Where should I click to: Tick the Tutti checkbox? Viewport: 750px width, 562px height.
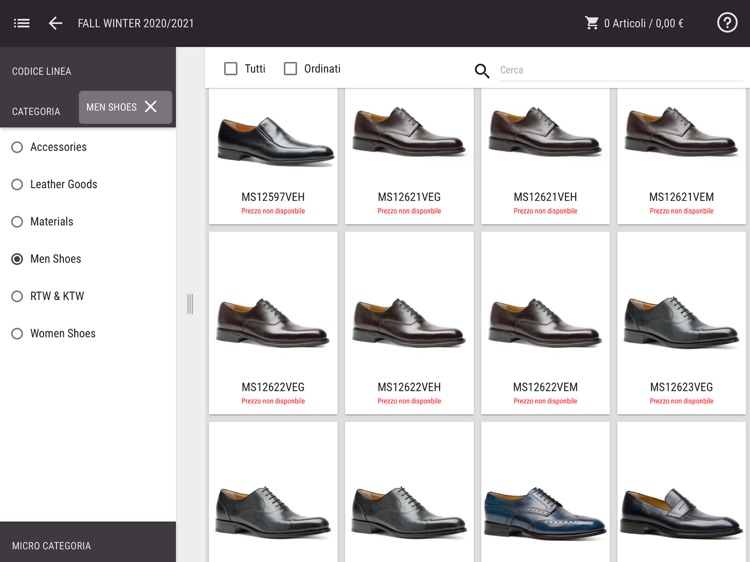[x=231, y=69]
